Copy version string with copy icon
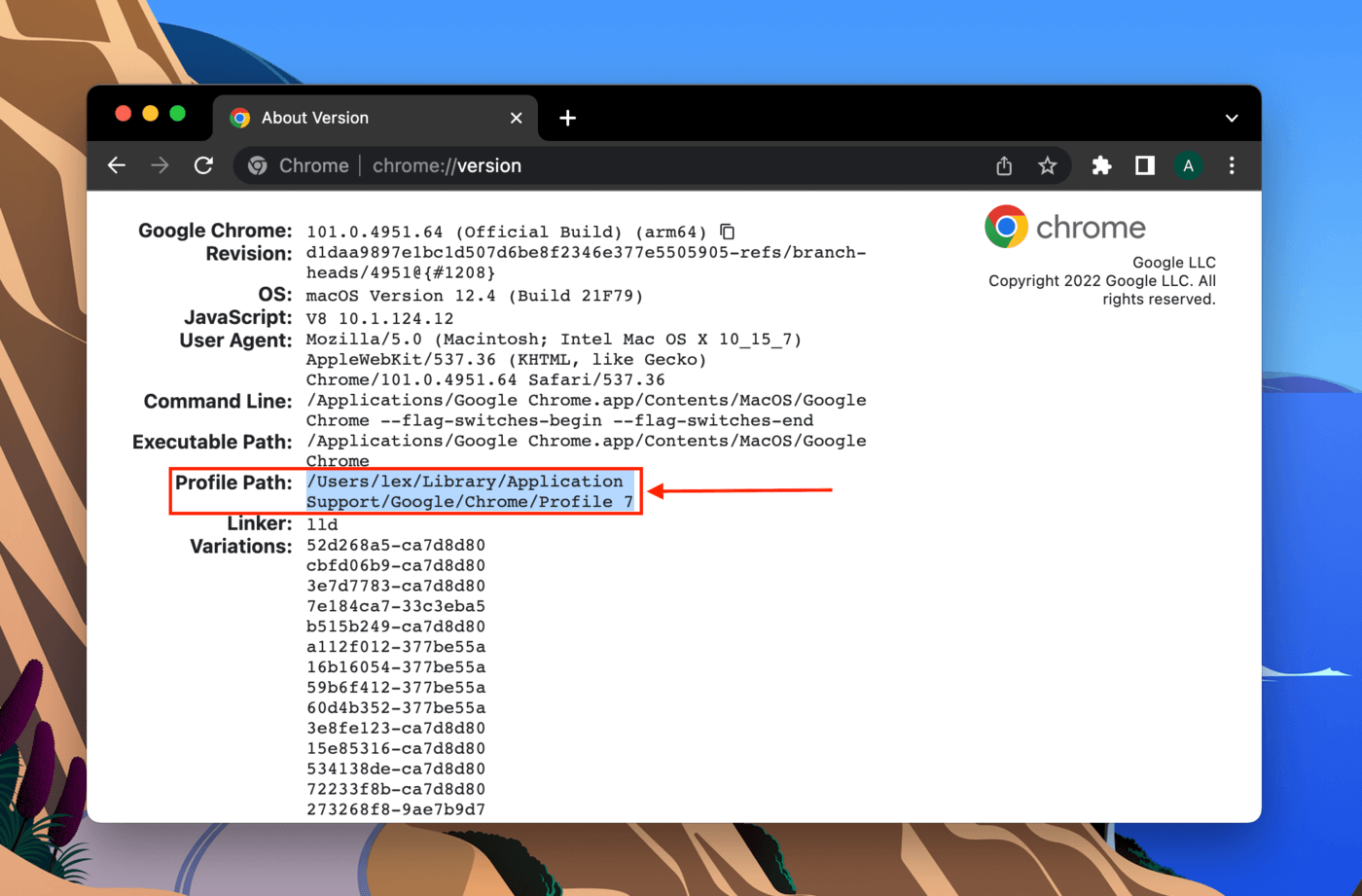Screen dimensions: 1362x896 727,232
